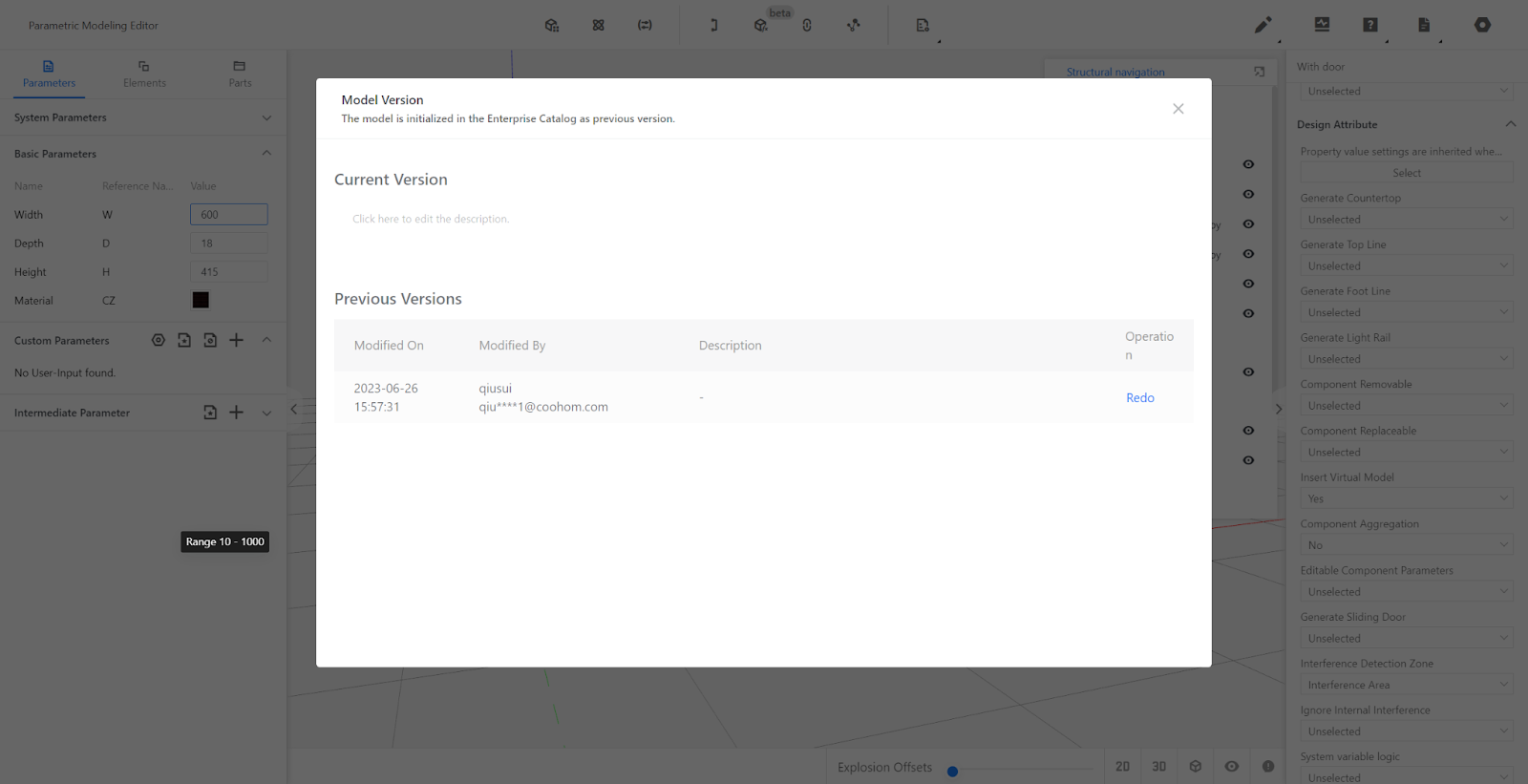1528x784 pixels.
Task: Click the 2D view icon
Action: click(1122, 767)
